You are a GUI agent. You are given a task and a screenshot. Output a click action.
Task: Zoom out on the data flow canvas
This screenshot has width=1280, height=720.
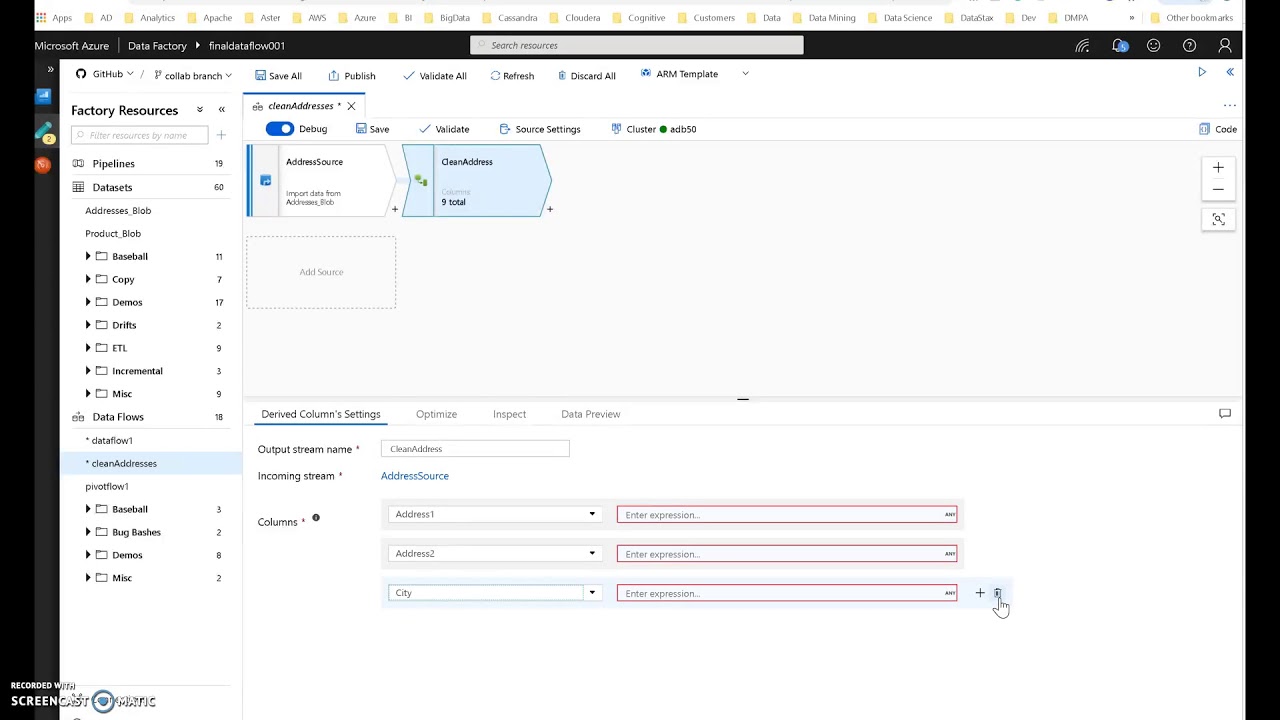[1218, 189]
